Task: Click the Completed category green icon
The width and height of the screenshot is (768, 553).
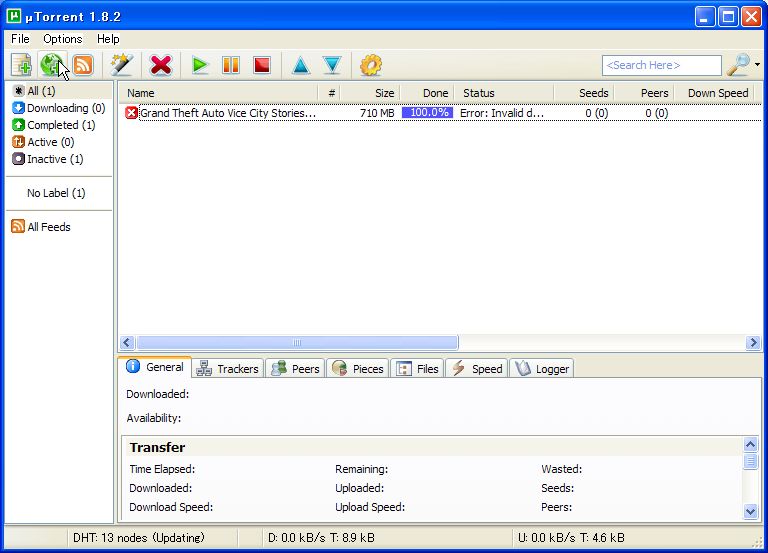Action: [x=19, y=125]
